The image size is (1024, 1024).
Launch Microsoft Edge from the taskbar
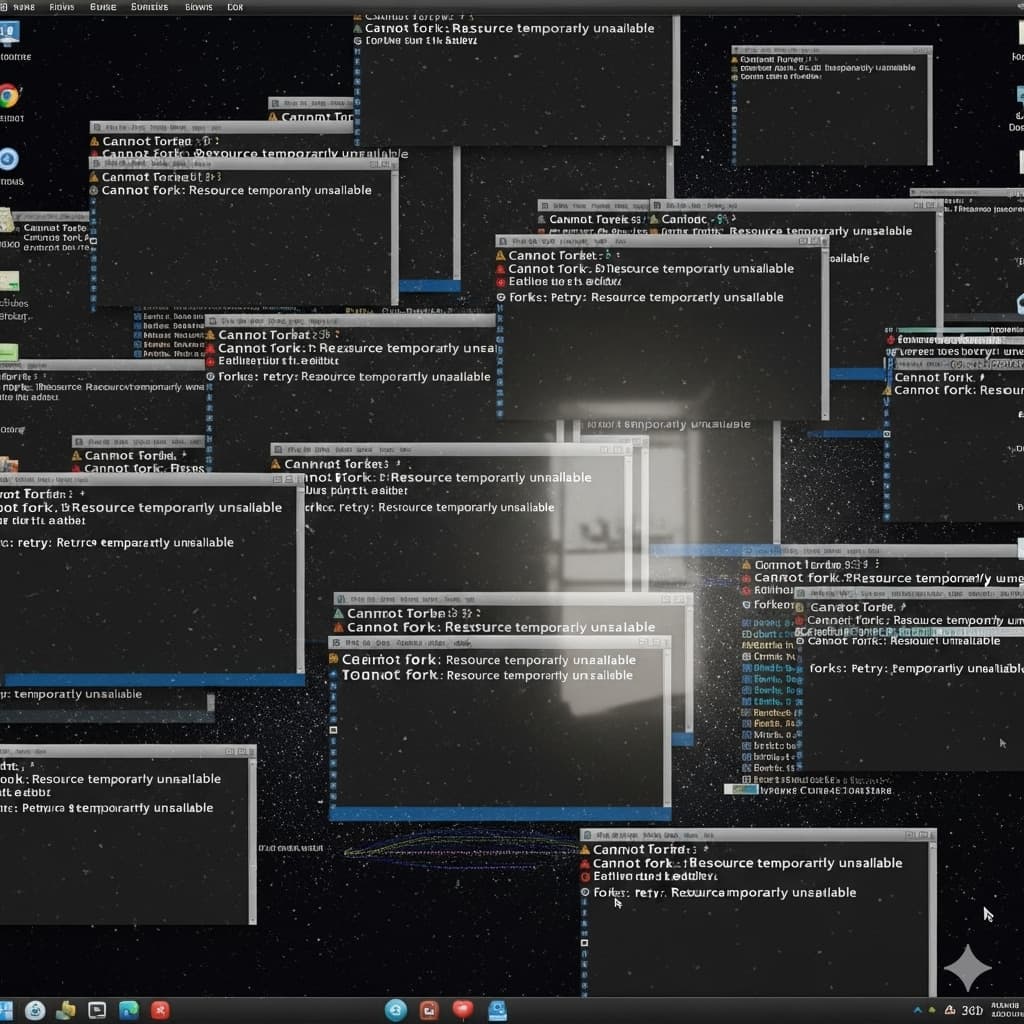[x=129, y=1010]
